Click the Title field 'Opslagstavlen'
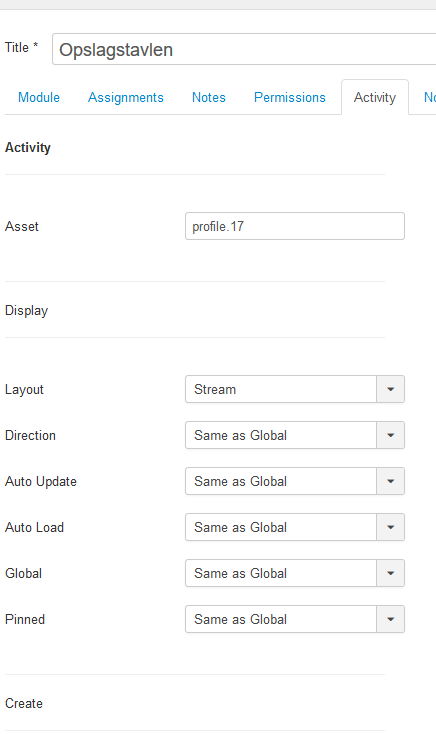 [244, 49]
